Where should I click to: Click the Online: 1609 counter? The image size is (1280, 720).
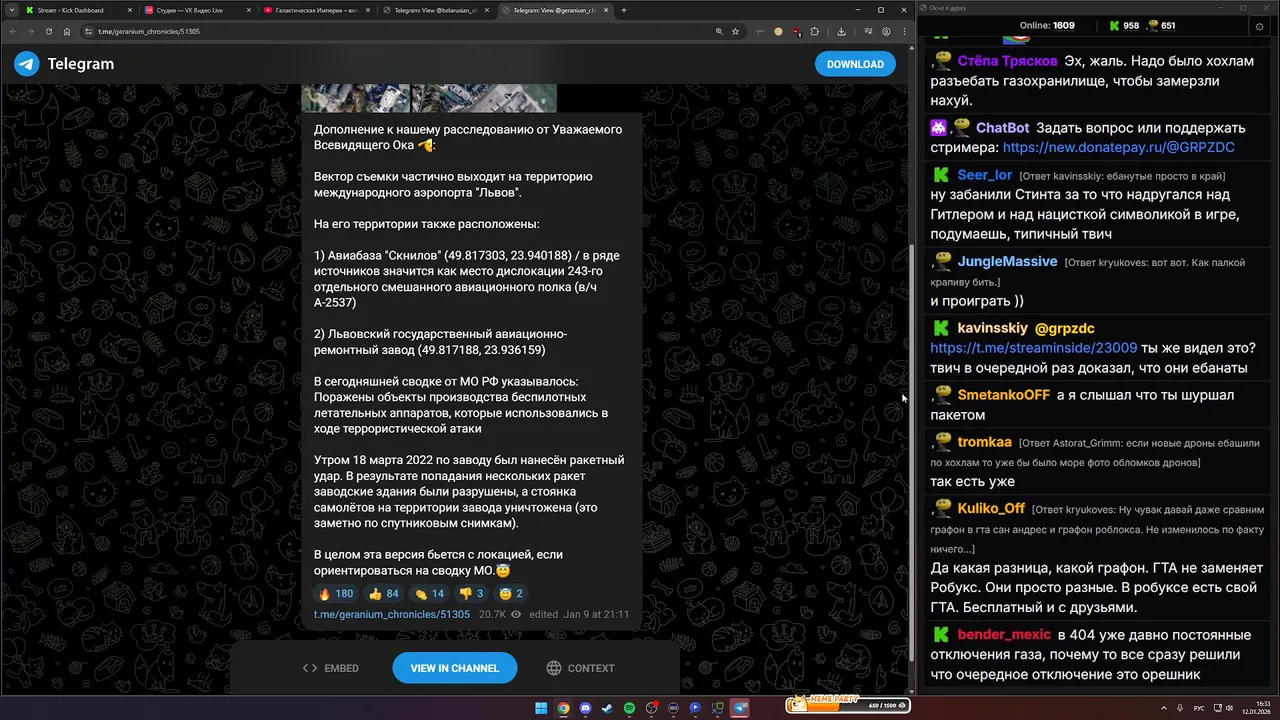1047,26
